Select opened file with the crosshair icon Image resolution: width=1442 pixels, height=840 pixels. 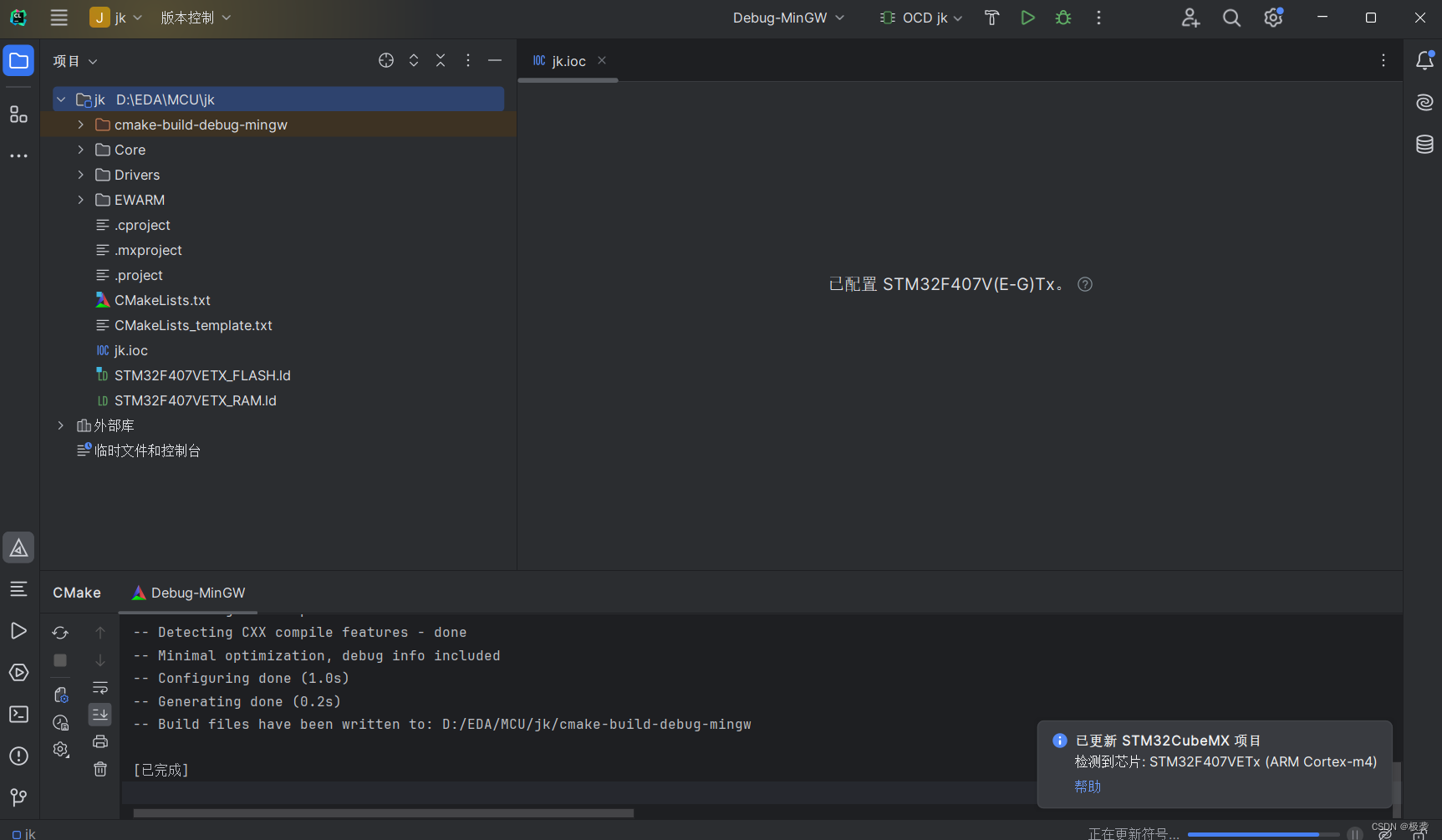pyautogui.click(x=386, y=60)
